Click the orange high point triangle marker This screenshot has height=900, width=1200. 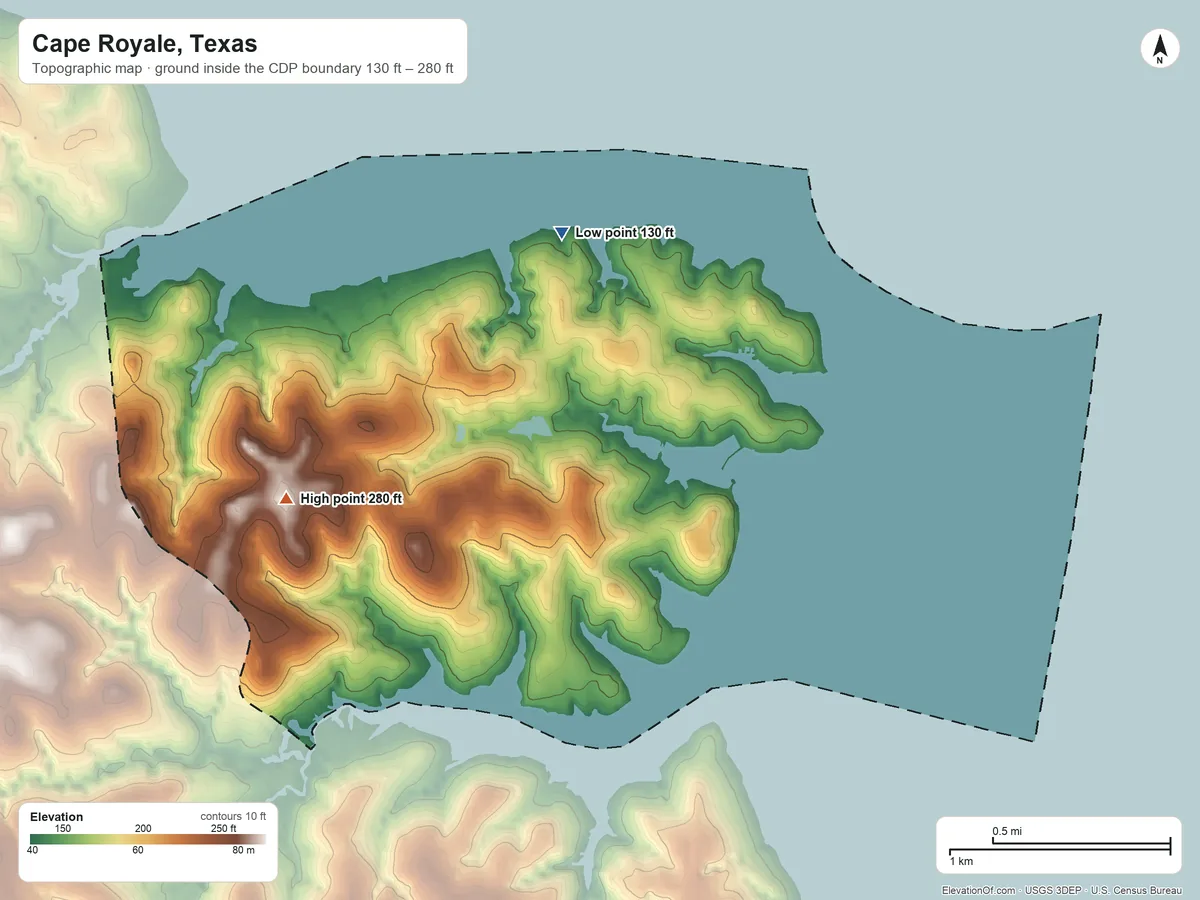[287, 498]
